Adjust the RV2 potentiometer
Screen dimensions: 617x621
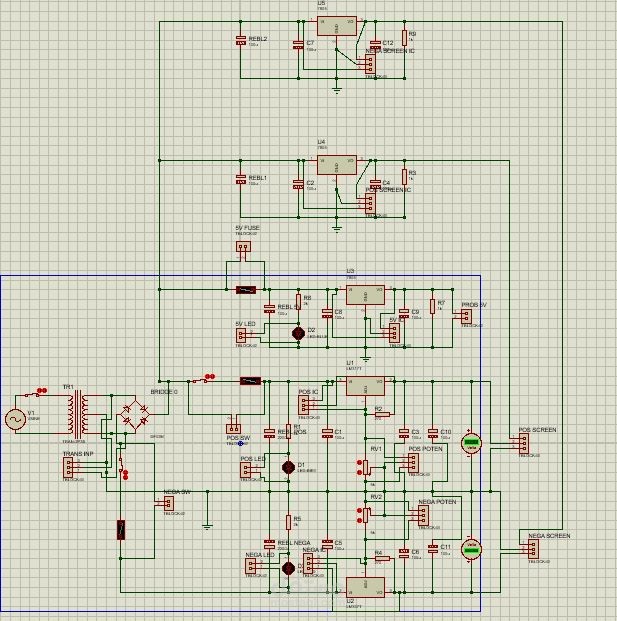click(365, 515)
